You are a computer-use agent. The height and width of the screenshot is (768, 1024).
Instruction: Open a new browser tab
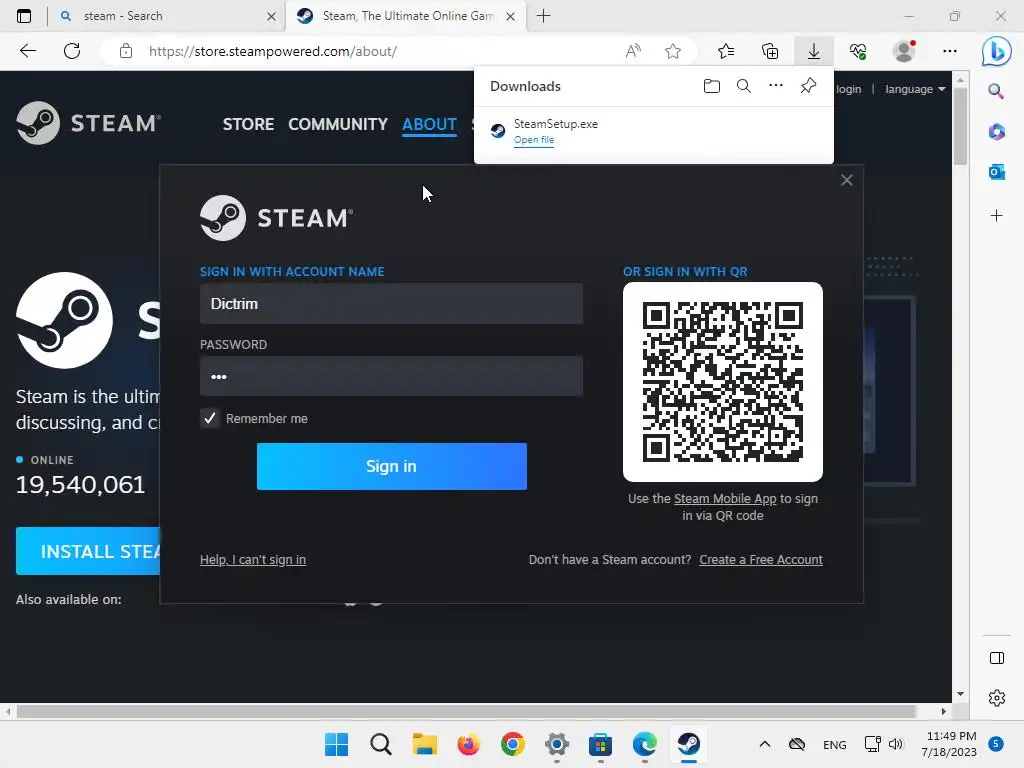543,16
